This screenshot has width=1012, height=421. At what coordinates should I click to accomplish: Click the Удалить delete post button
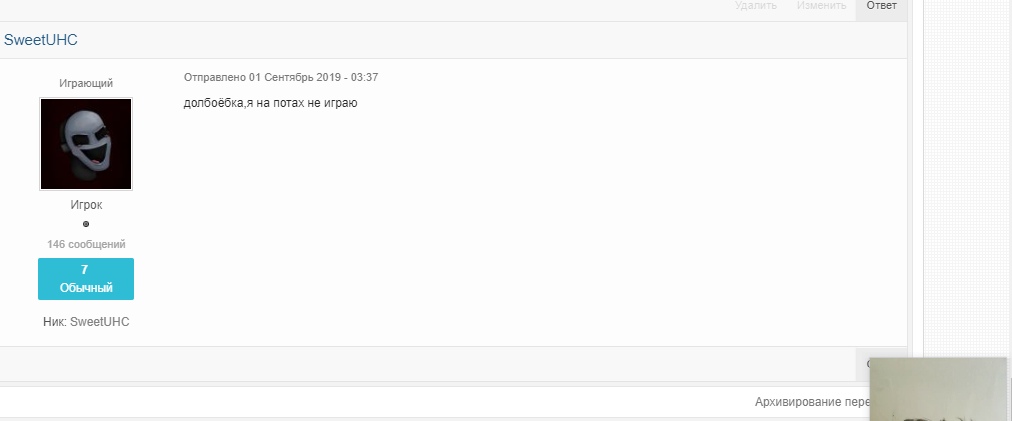(x=756, y=6)
